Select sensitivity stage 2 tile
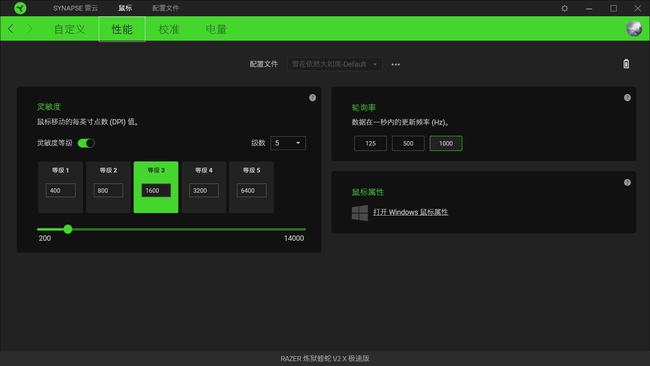The width and height of the screenshot is (650, 366). point(108,187)
